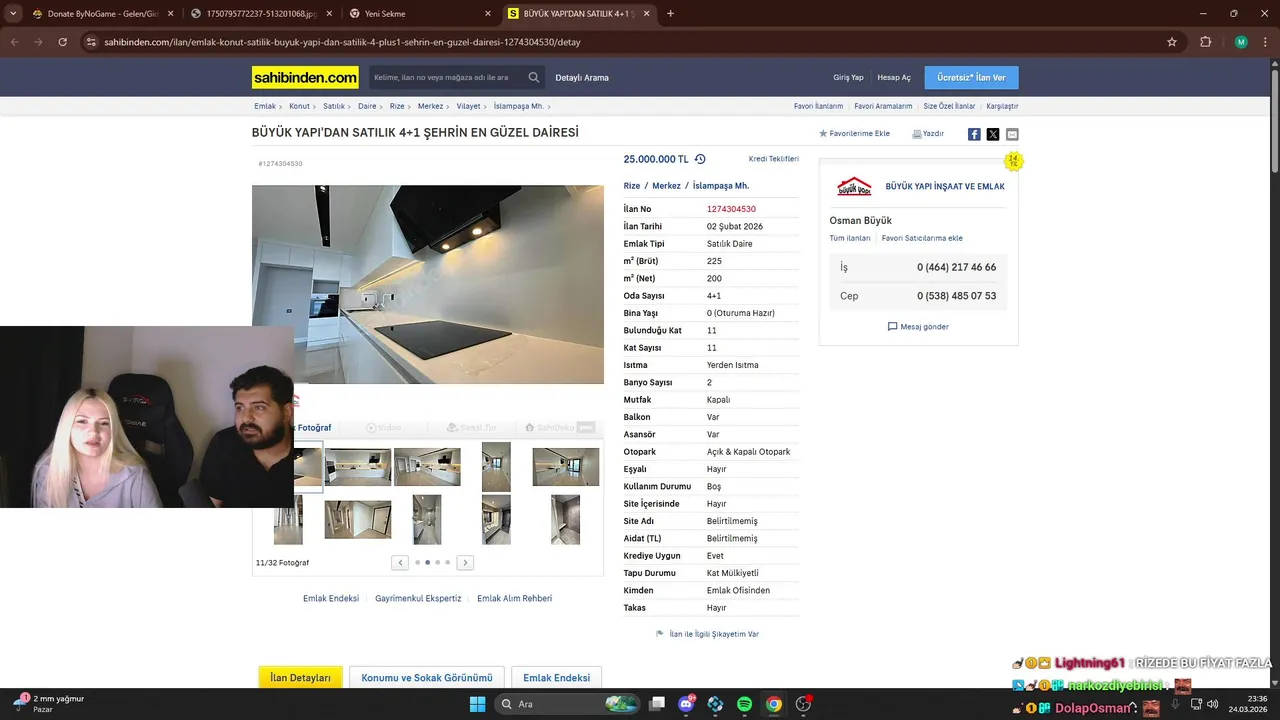Open Sanal Tur gallery tab

tap(471, 427)
